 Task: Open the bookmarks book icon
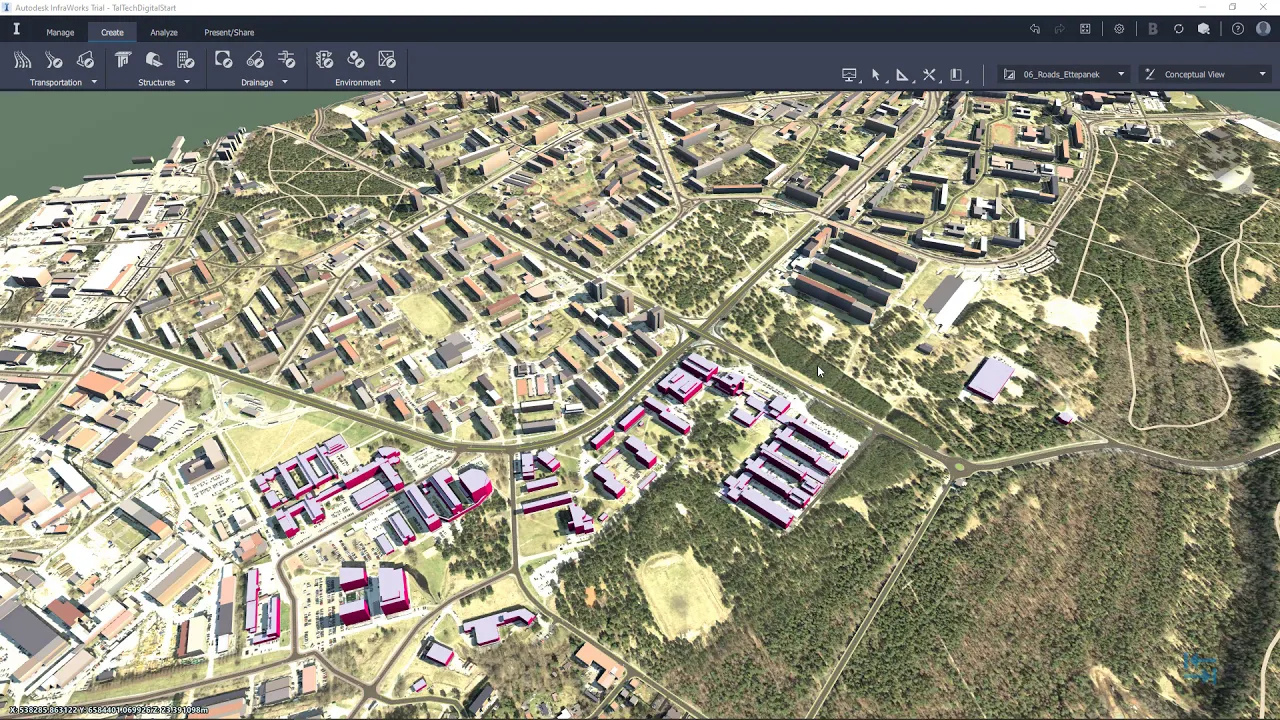956,75
